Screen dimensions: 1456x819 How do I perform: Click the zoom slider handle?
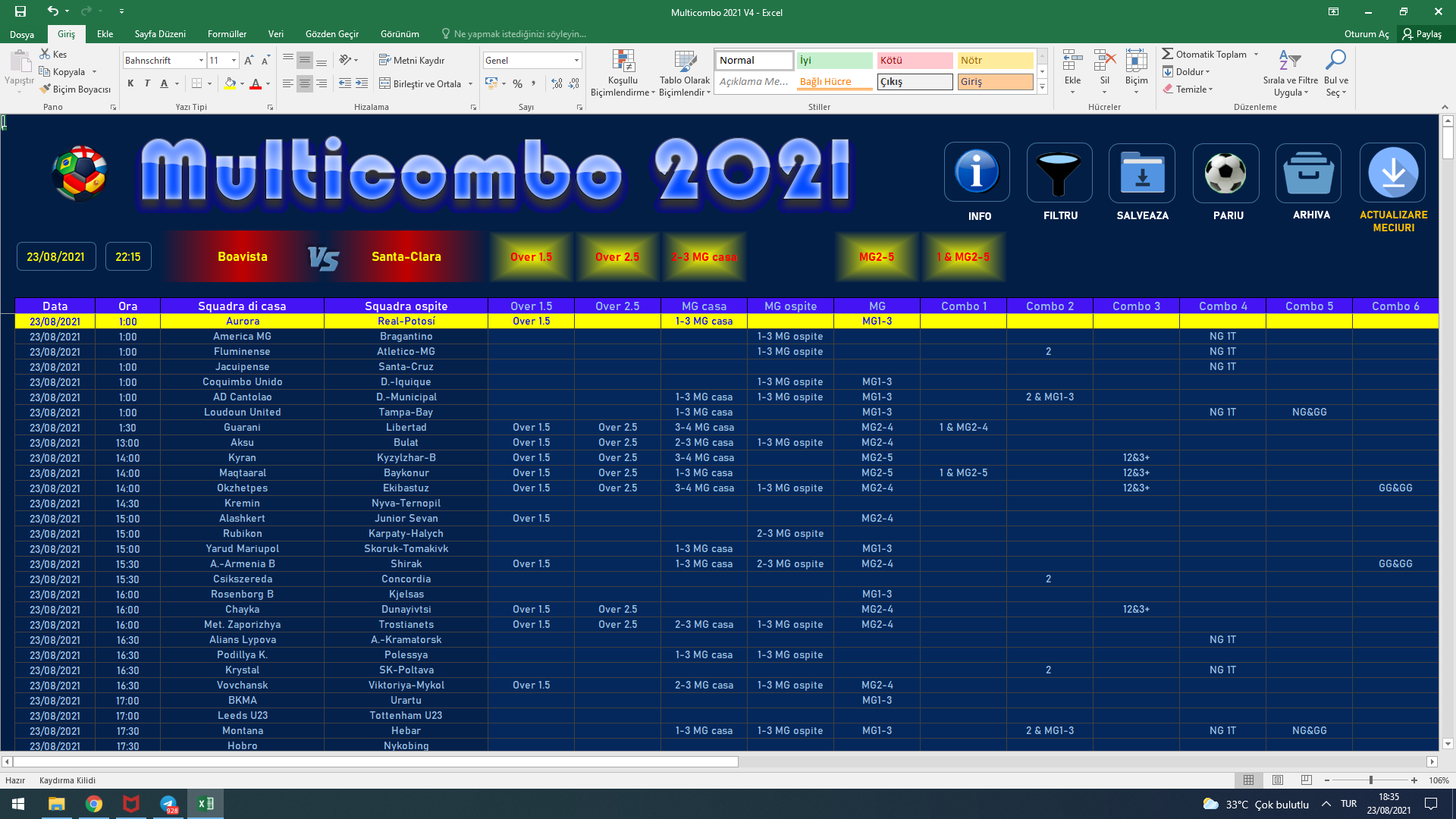[1370, 780]
